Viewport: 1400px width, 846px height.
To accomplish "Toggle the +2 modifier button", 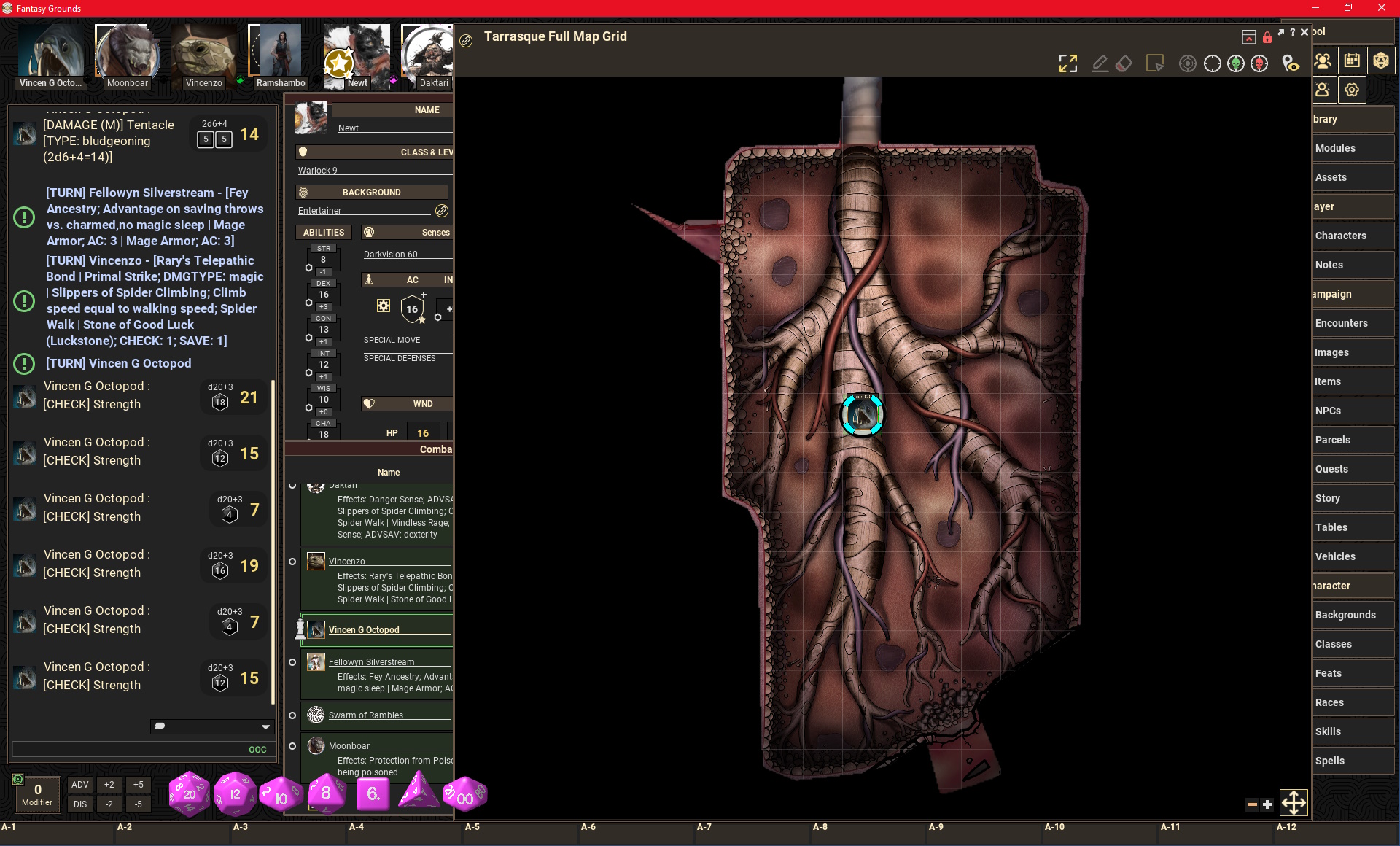I will [x=109, y=785].
